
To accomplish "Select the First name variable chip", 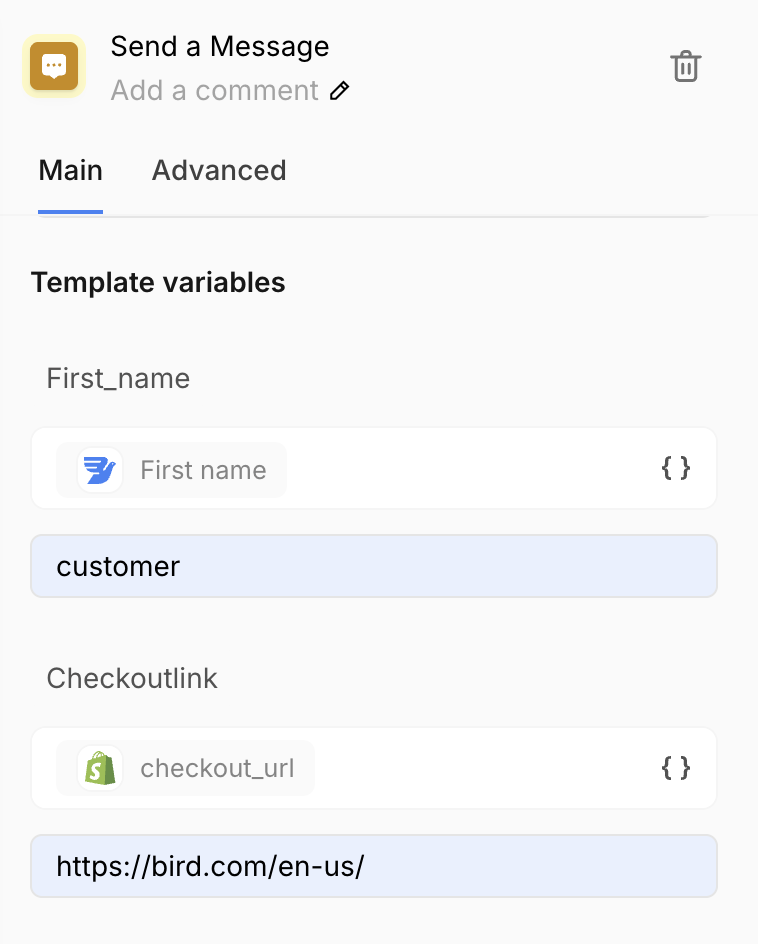I will point(202,470).
